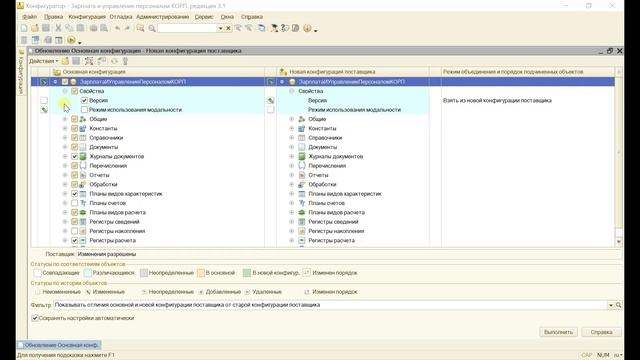640x360 pixels.
Task: Click the Help question mark toolbar icon
Action: coord(285,28)
